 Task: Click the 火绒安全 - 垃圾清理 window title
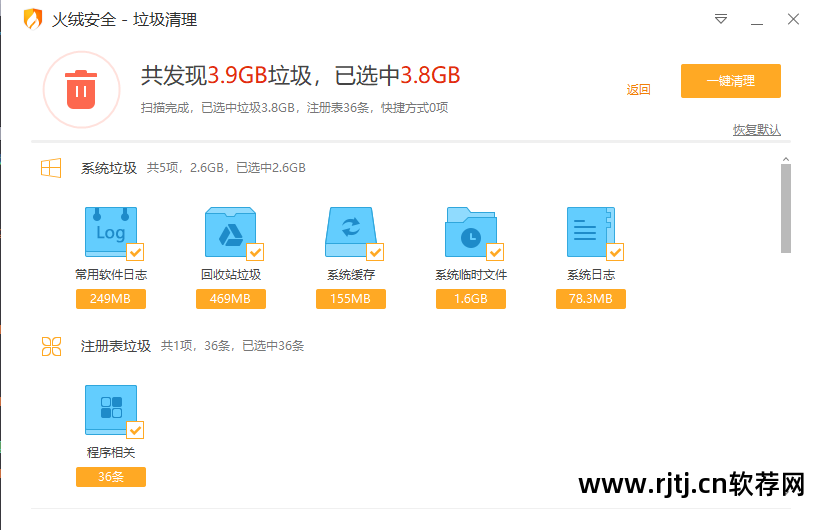pyautogui.click(x=125, y=20)
